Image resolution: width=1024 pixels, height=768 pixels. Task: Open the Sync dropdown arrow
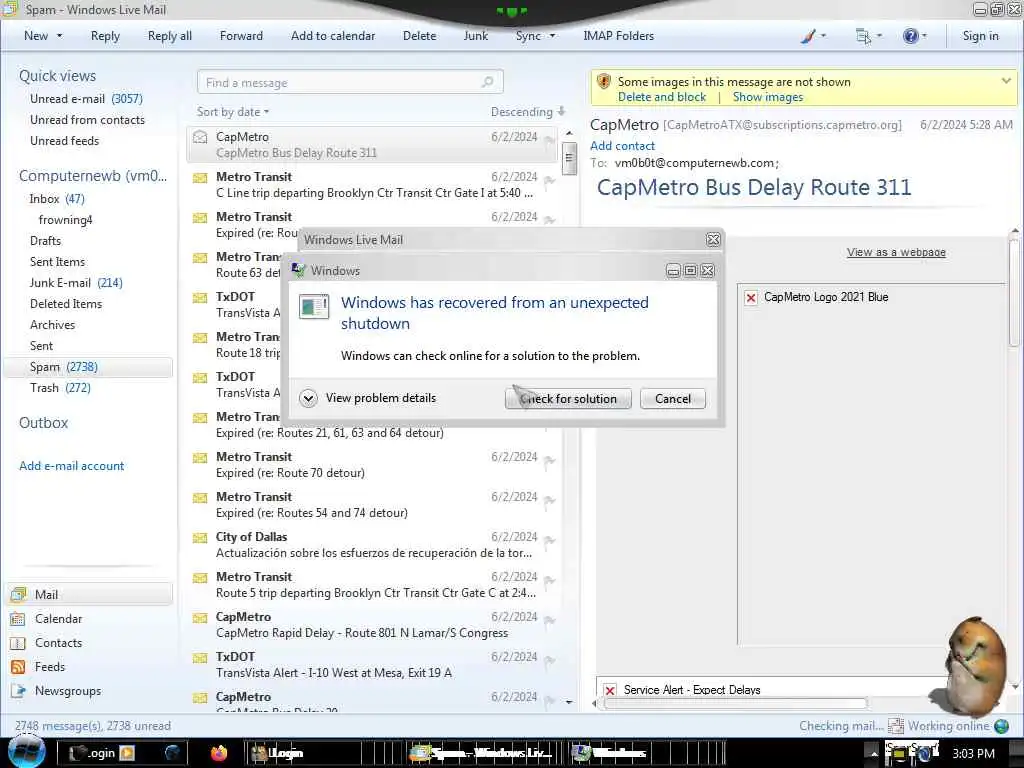552,36
